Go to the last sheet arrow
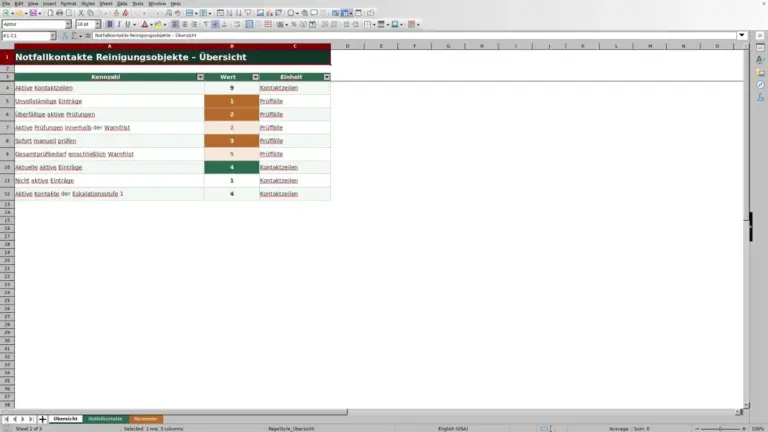The width and height of the screenshot is (768, 432). coord(31,419)
